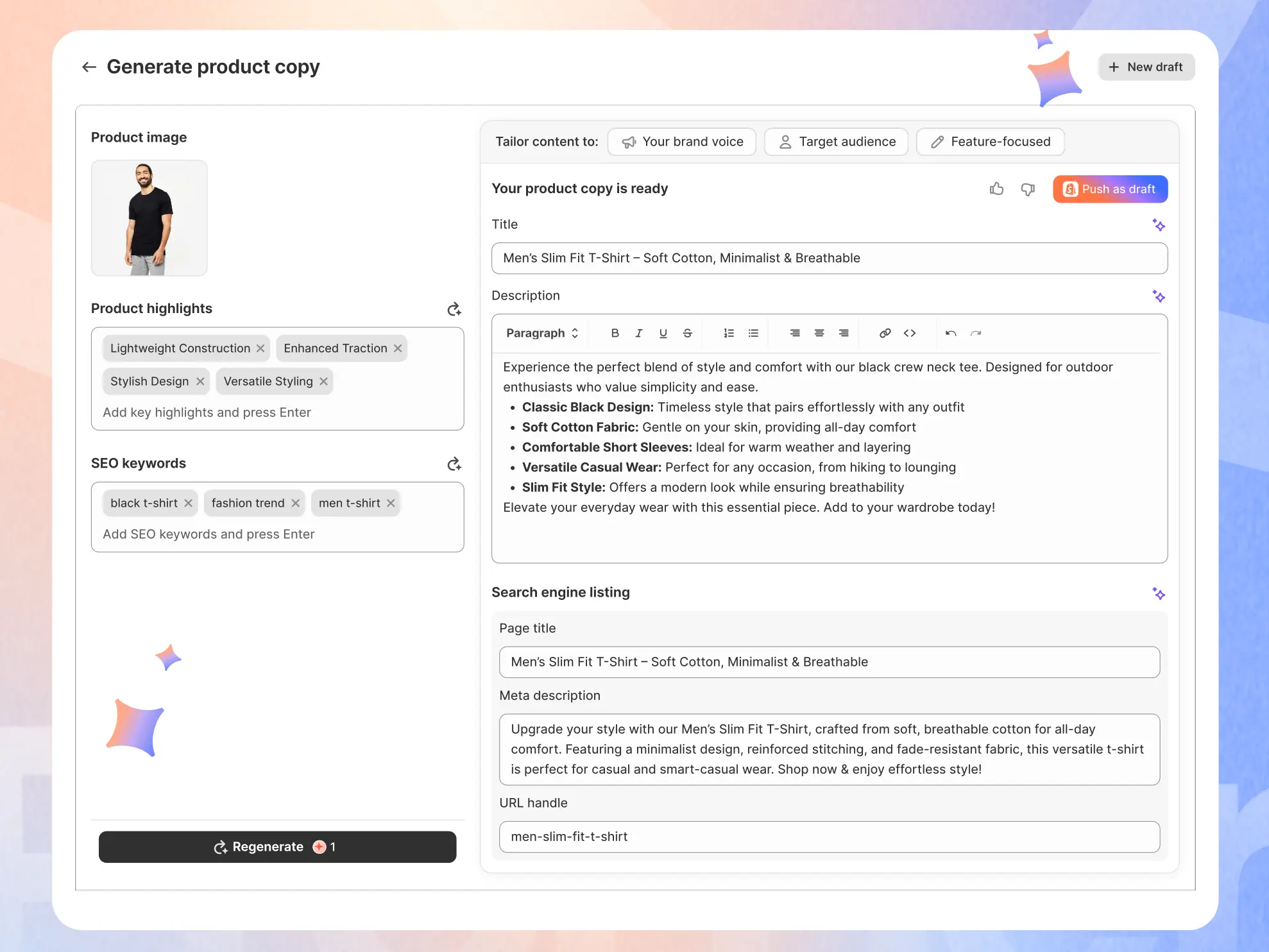
Task: Toggle bold formatting in the description editor
Action: 615,333
